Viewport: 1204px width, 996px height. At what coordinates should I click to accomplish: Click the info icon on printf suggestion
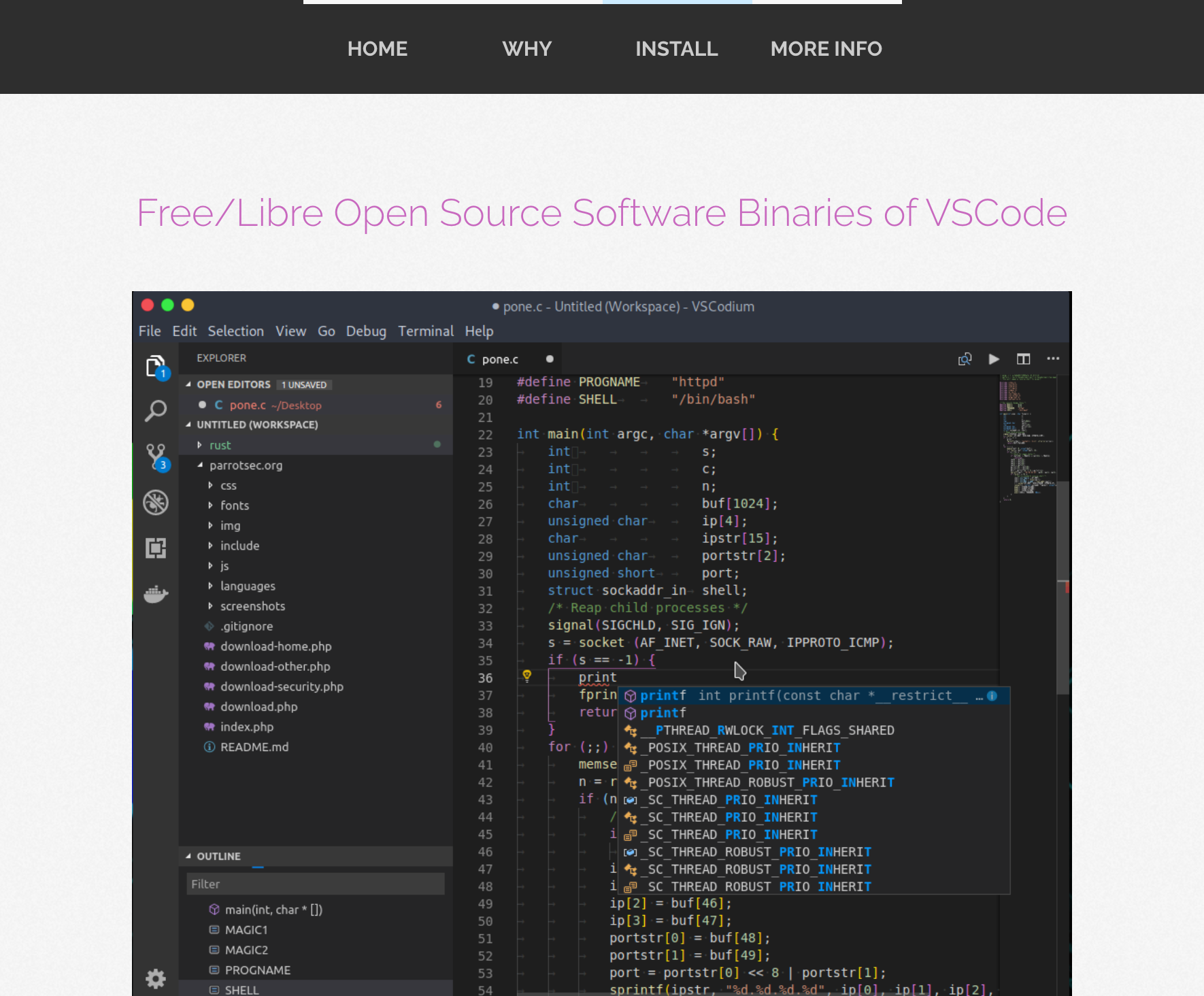pos(992,696)
